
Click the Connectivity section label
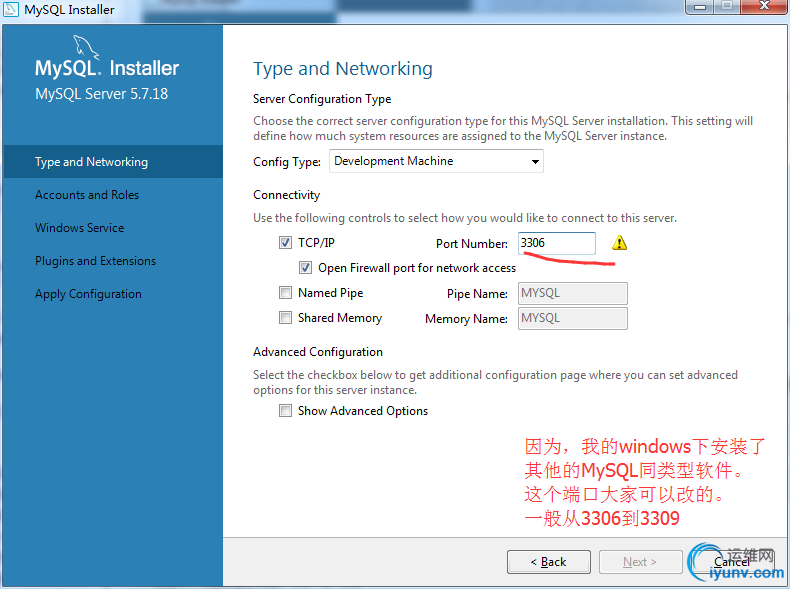point(286,195)
